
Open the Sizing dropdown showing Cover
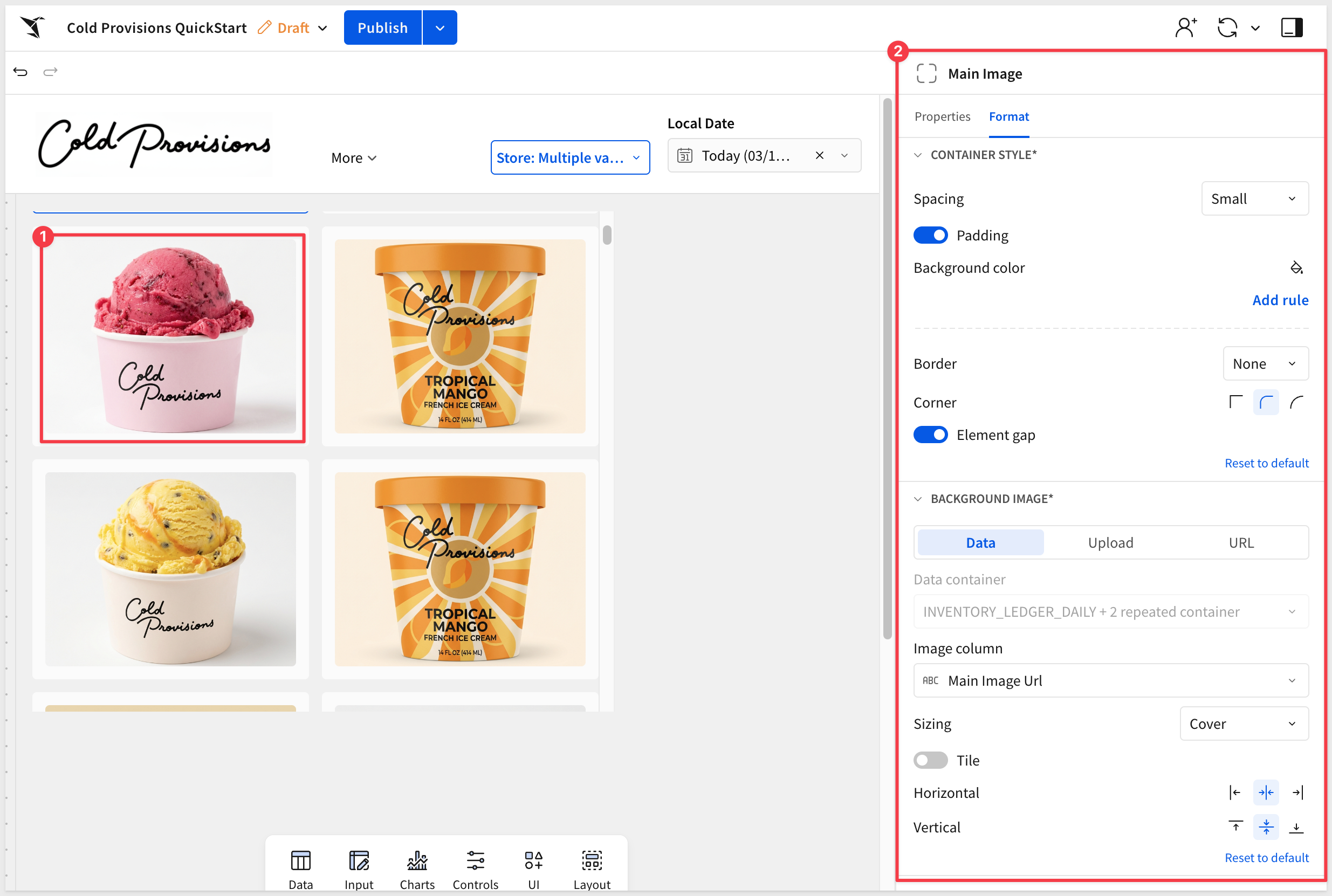click(1244, 724)
